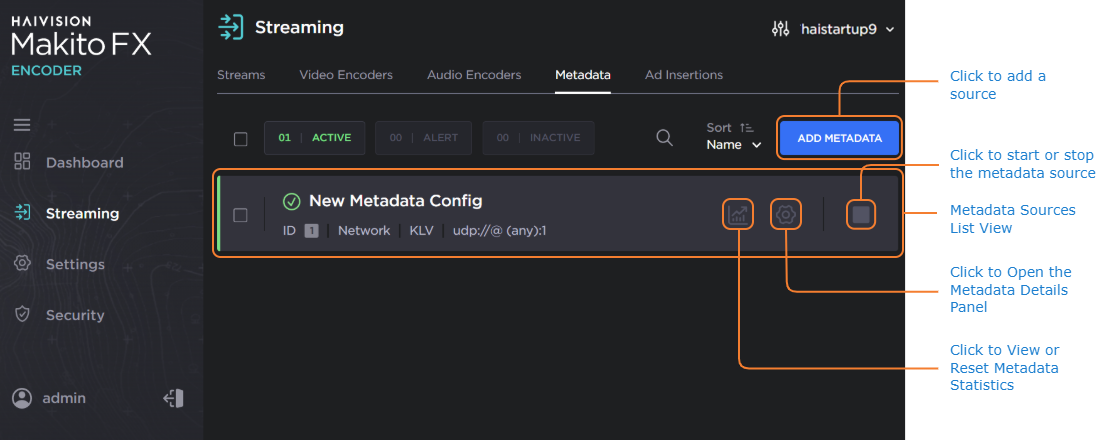Open Security in the sidebar
The image size is (1098, 440).
(x=75, y=315)
